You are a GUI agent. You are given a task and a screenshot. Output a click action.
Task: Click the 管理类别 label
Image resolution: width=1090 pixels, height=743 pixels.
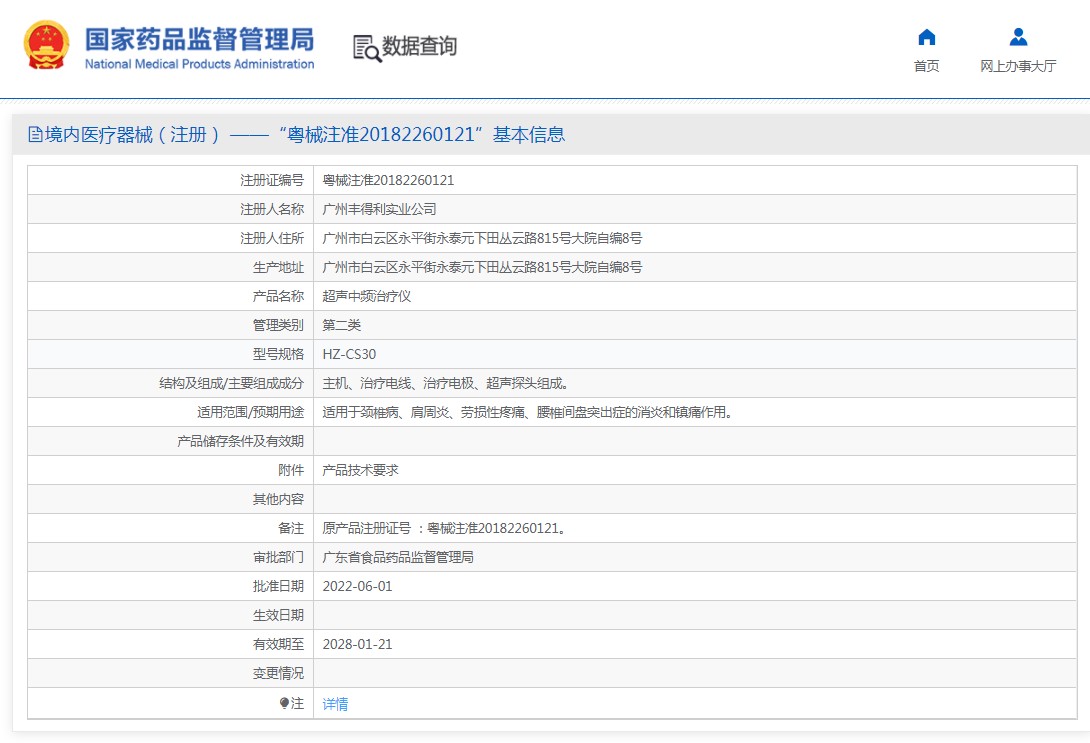point(278,325)
